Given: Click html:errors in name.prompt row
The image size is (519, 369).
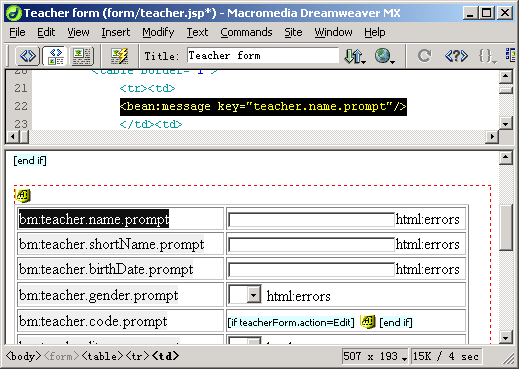Looking at the screenshot, I should (428, 219).
